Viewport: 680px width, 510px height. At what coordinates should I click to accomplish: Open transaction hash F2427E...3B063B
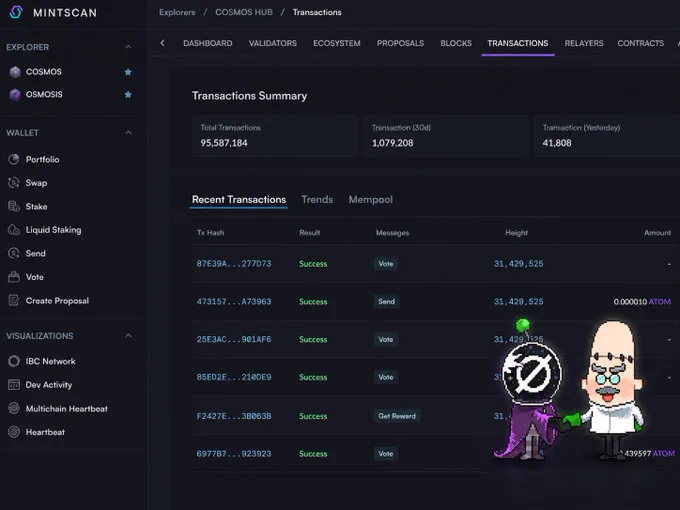tap(234, 416)
